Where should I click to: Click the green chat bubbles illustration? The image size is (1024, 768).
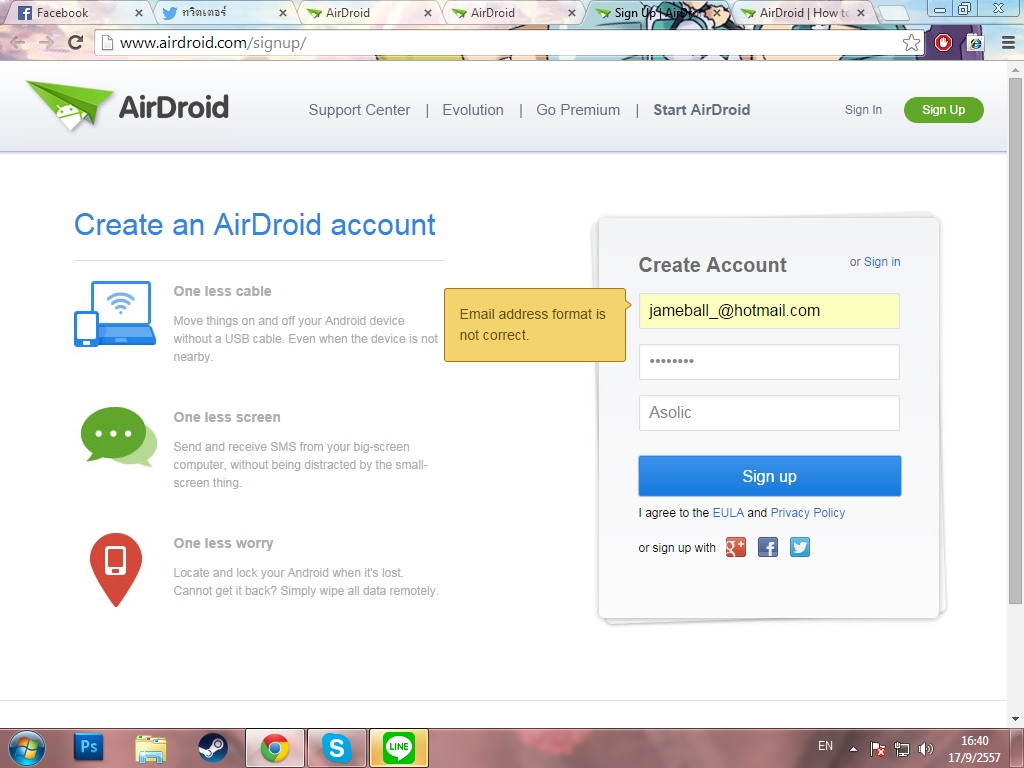click(118, 436)
